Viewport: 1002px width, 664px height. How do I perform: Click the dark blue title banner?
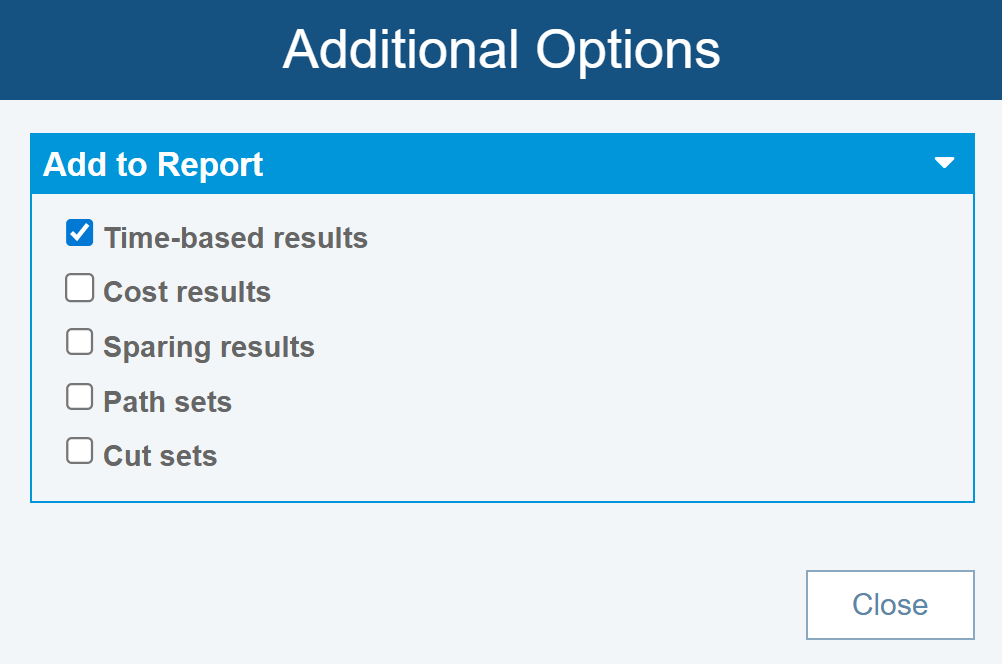[850, 50]
